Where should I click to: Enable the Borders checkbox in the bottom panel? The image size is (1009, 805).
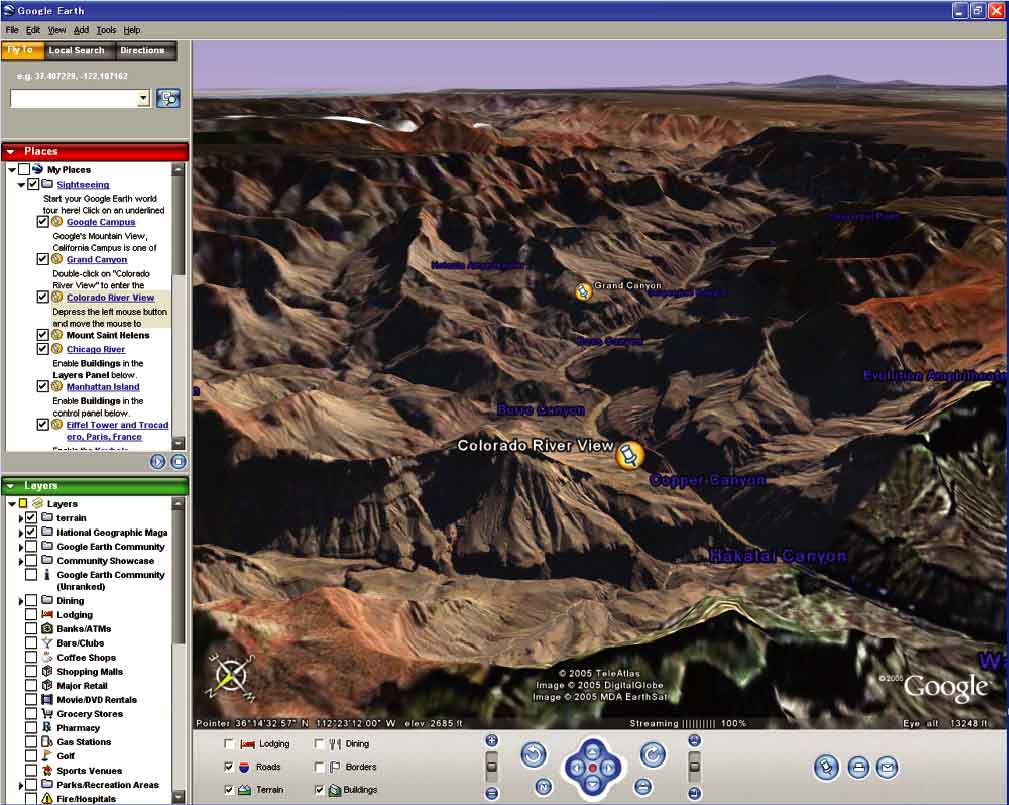[x=319, y=767]
